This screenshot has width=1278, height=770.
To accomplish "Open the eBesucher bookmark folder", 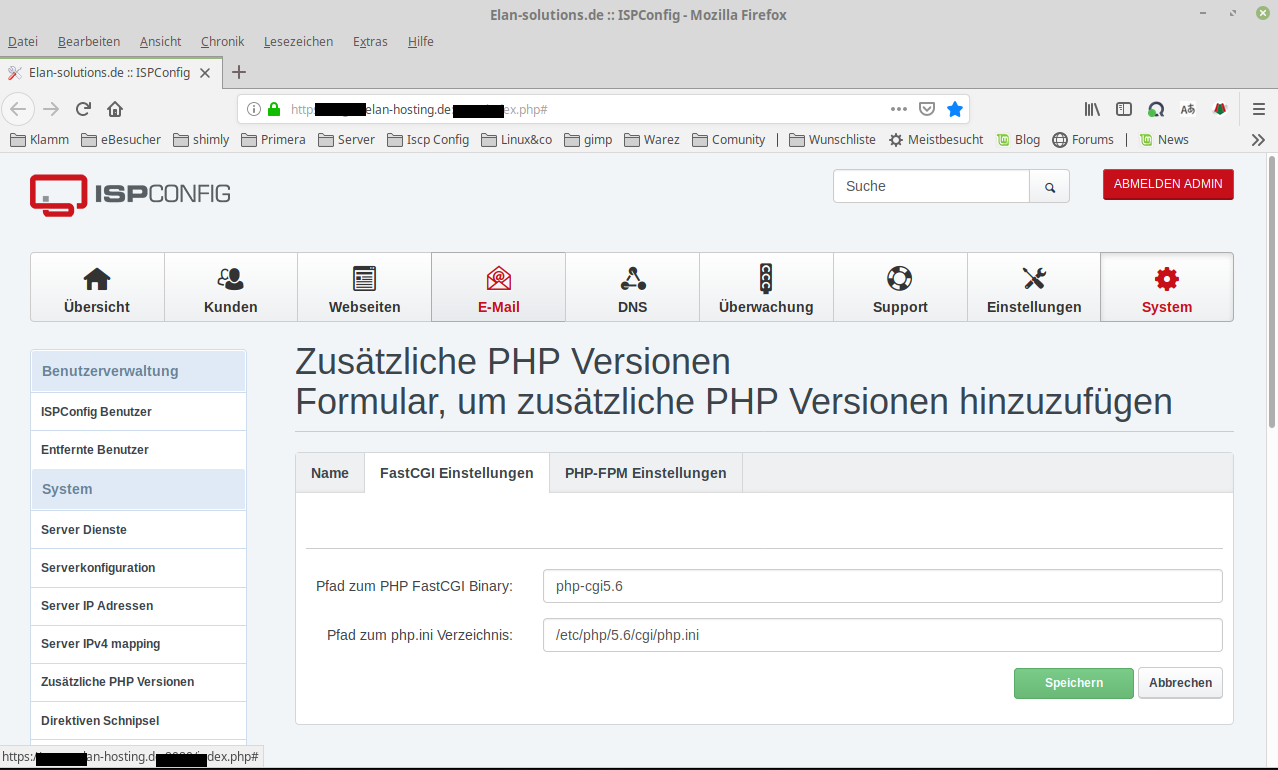I will [x=121, y=140].
